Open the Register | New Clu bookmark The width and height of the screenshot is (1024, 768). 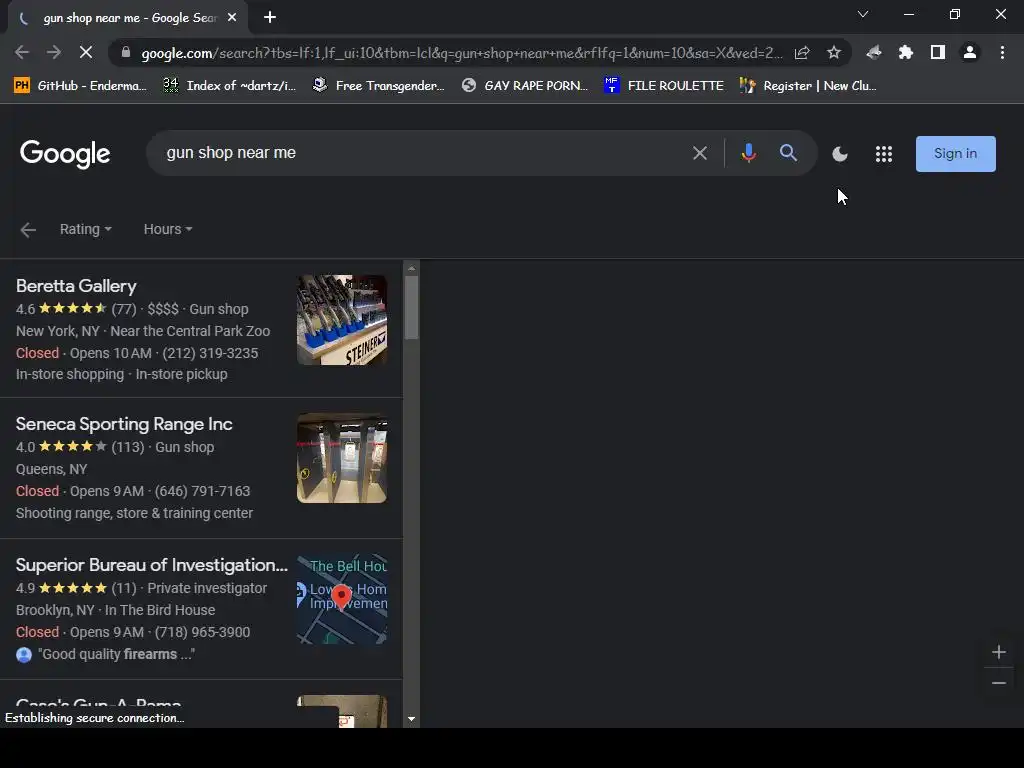pos(808,86)
